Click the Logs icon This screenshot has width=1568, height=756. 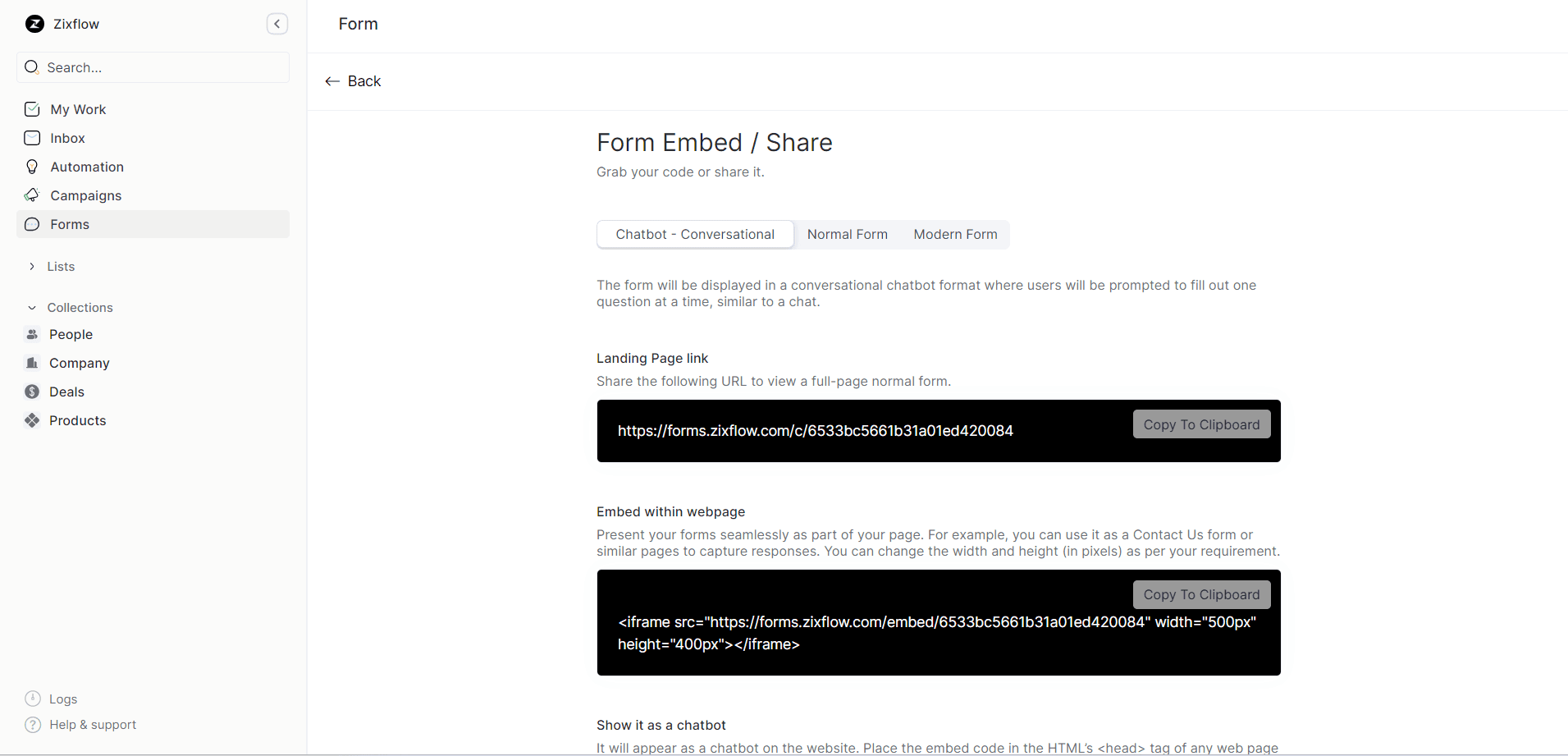coord(32,699)
